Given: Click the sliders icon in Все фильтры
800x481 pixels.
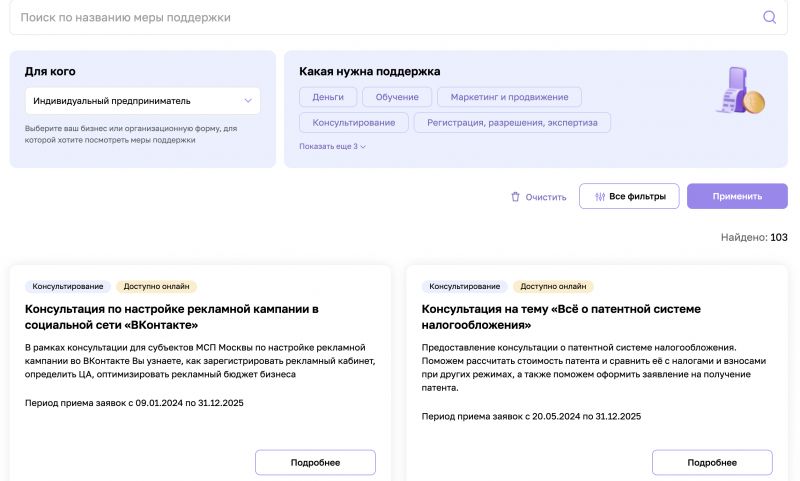Looking at the screenshot, I should coord(600,197).
